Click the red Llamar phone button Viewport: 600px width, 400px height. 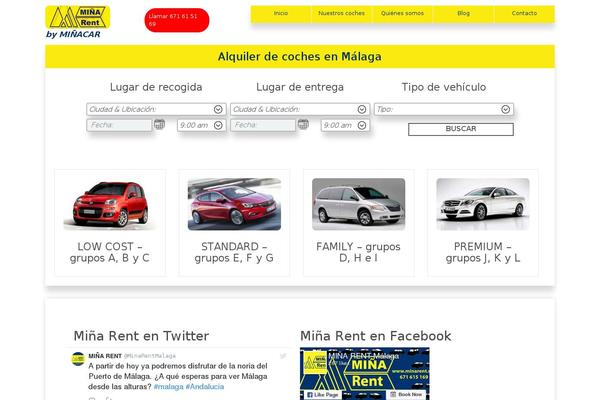(177, 20)
